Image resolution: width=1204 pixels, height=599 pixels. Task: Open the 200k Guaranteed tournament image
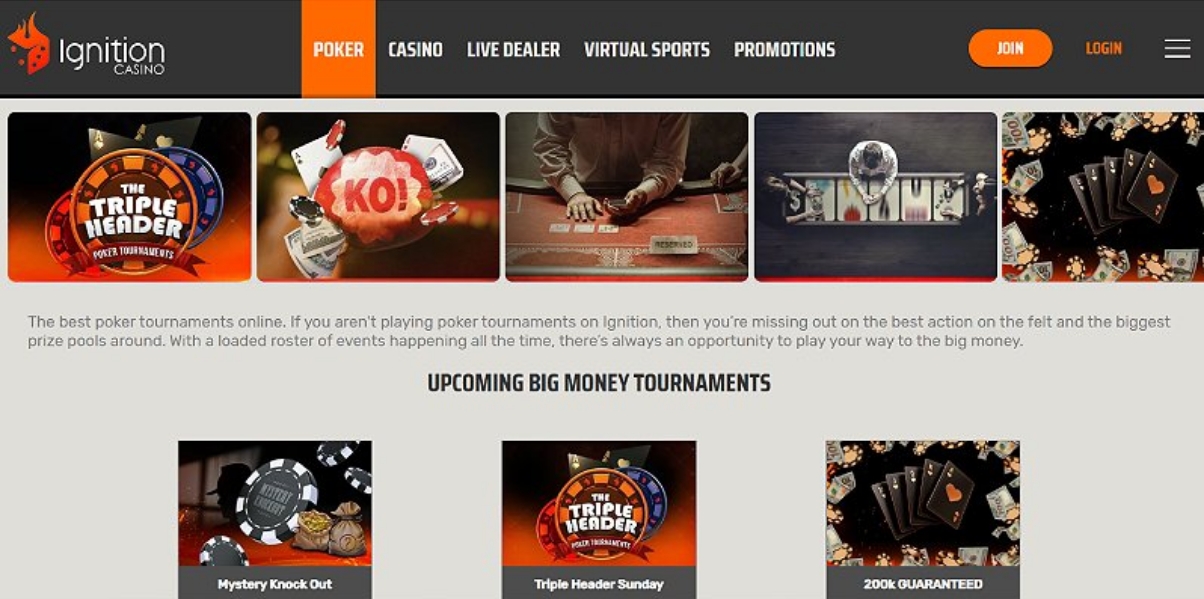(x=923, y=504)
